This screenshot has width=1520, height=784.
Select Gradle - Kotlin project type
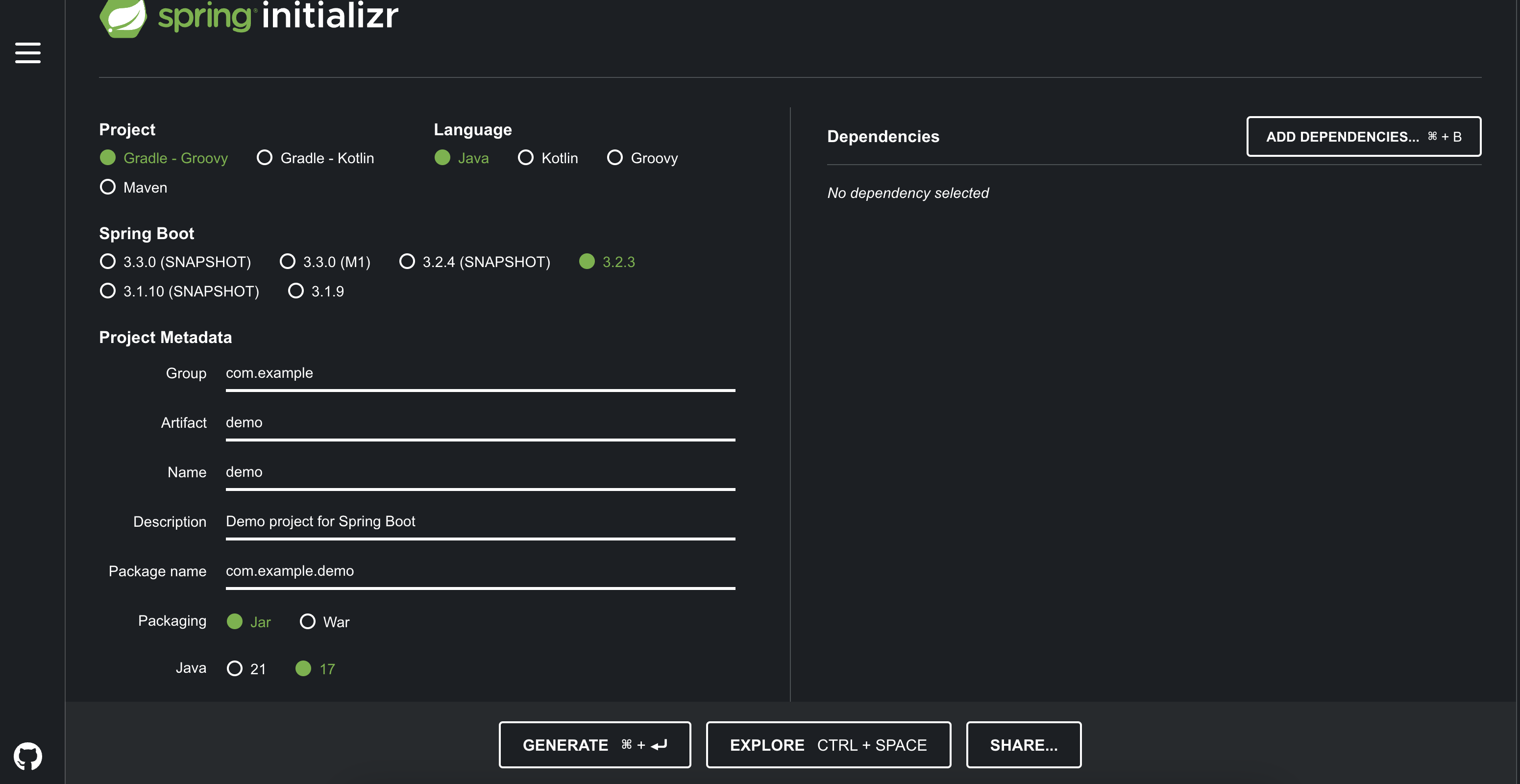click(315, 158)
